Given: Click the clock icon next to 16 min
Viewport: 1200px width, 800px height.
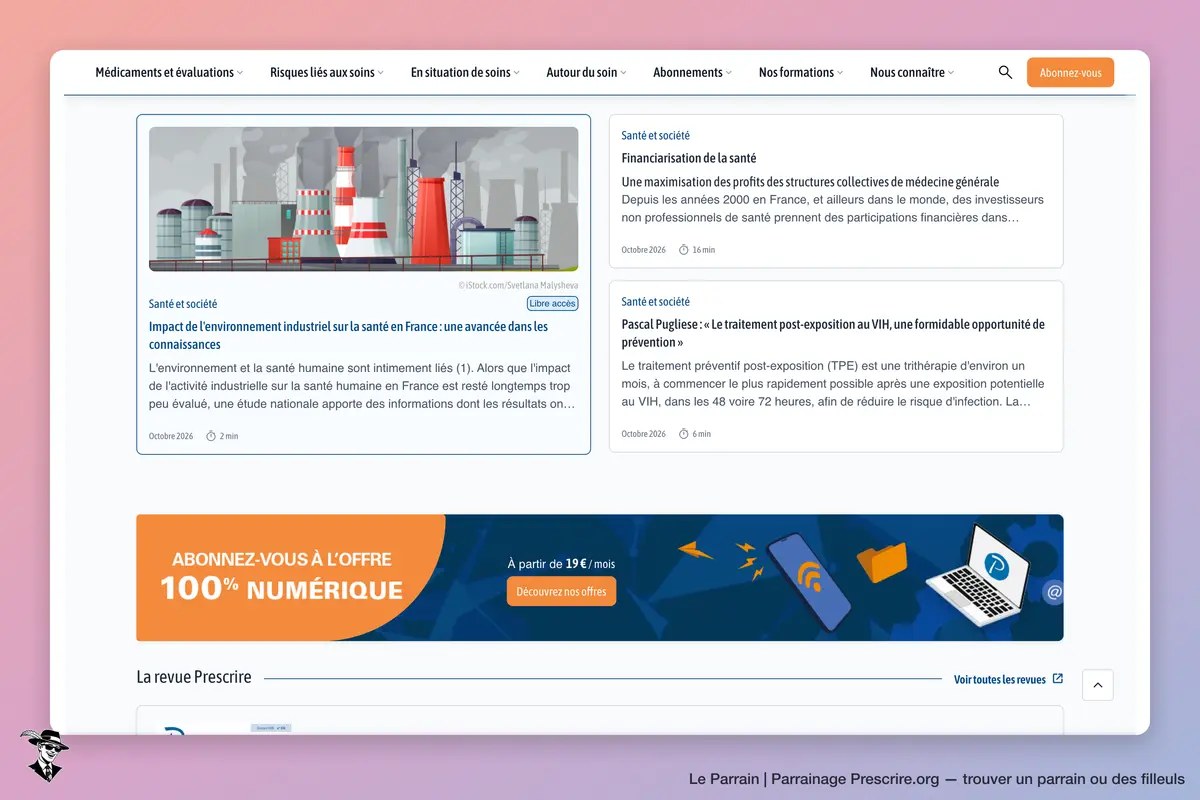Looking at the screenshot, I should pyautogui.click(x=684, y=249).
